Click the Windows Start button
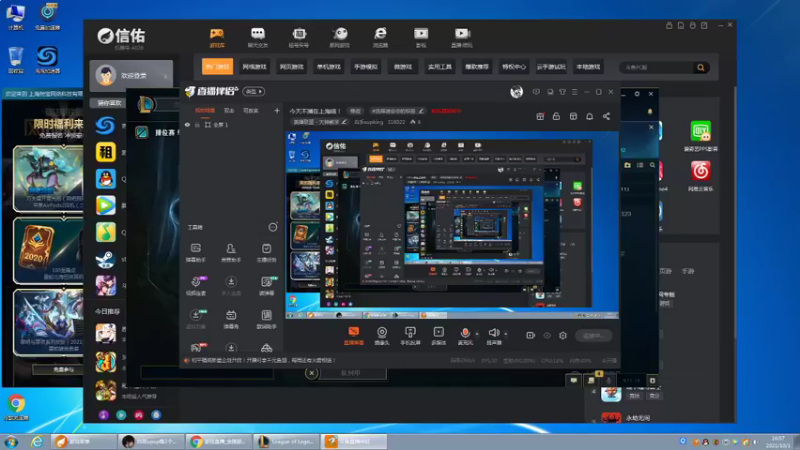Screen dimensions: 800x450 coord(11,441)
